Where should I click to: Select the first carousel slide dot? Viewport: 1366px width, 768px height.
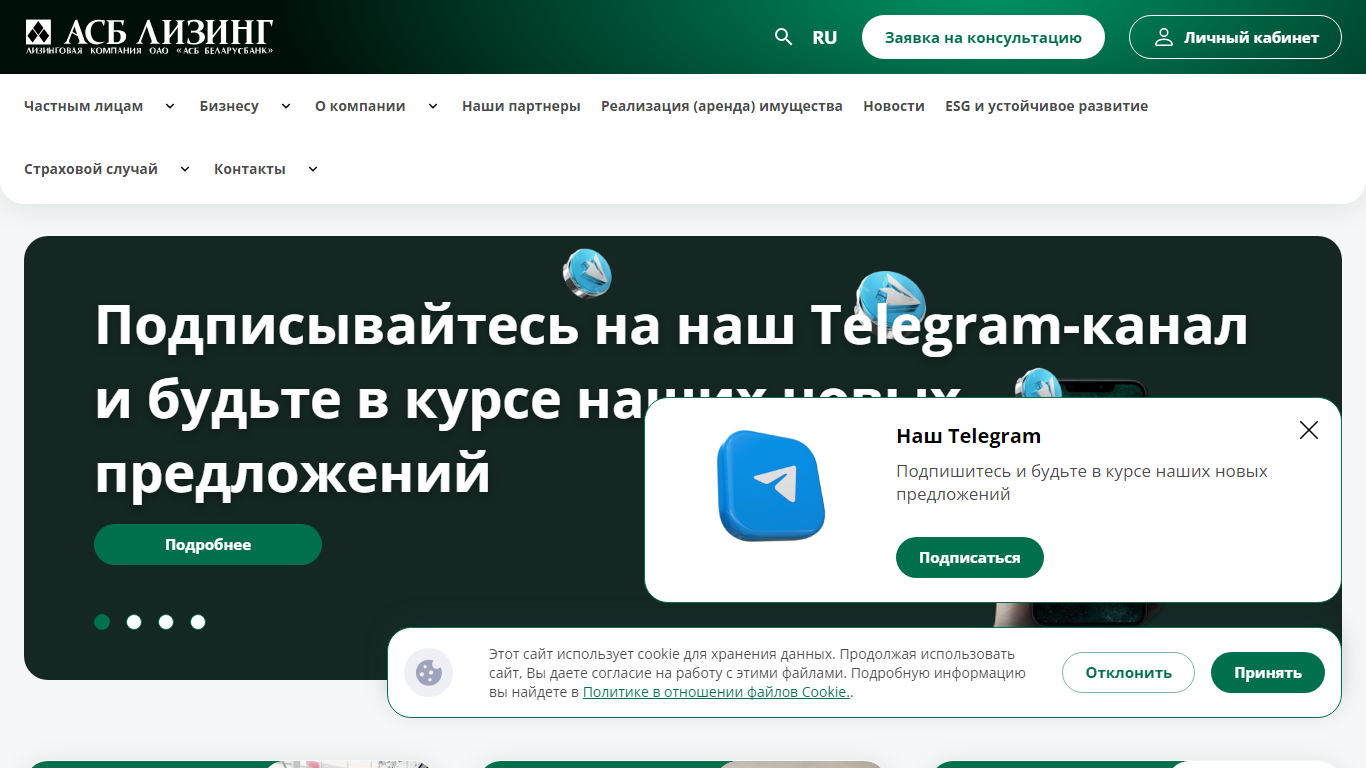(102, 622)
